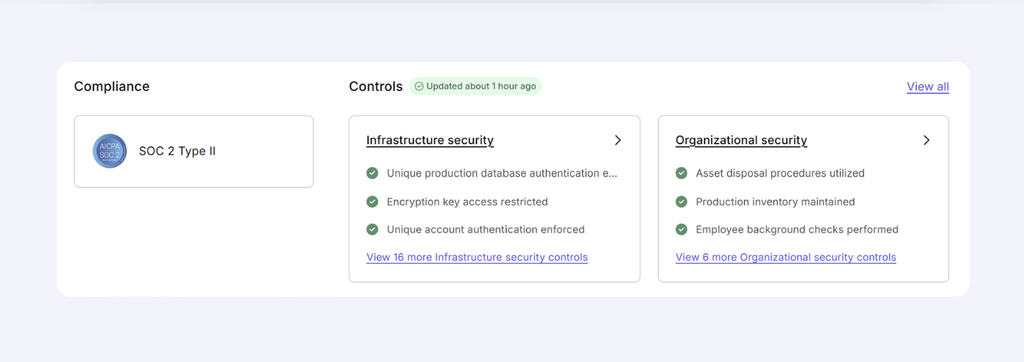Click green check beside Unique production database authentication
Viewport: 1024px width, 362px height.
tap(372, 173)
